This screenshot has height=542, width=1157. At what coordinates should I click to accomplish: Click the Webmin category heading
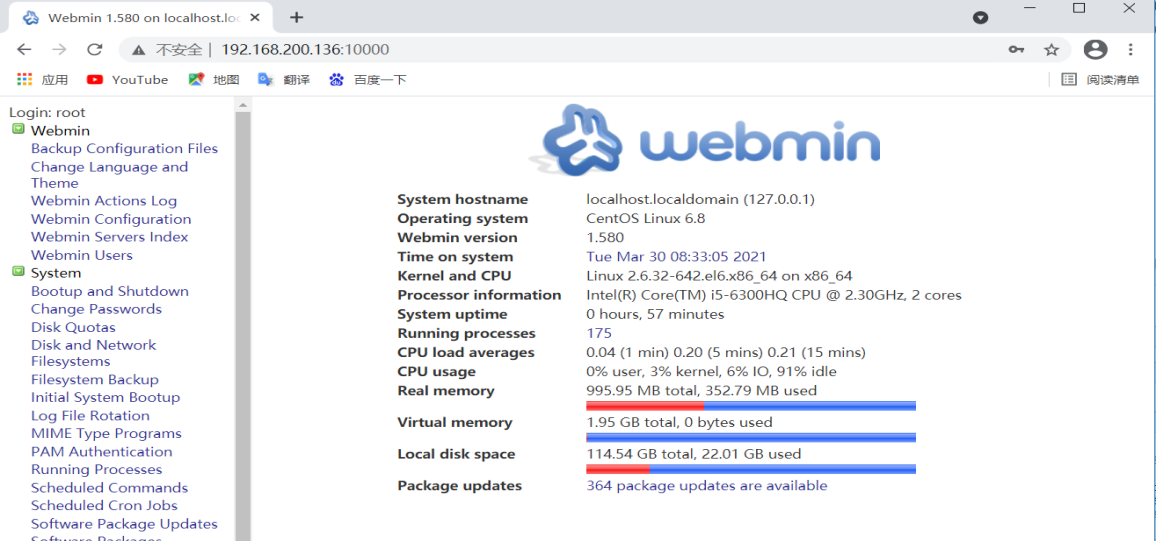click(60, 131)
